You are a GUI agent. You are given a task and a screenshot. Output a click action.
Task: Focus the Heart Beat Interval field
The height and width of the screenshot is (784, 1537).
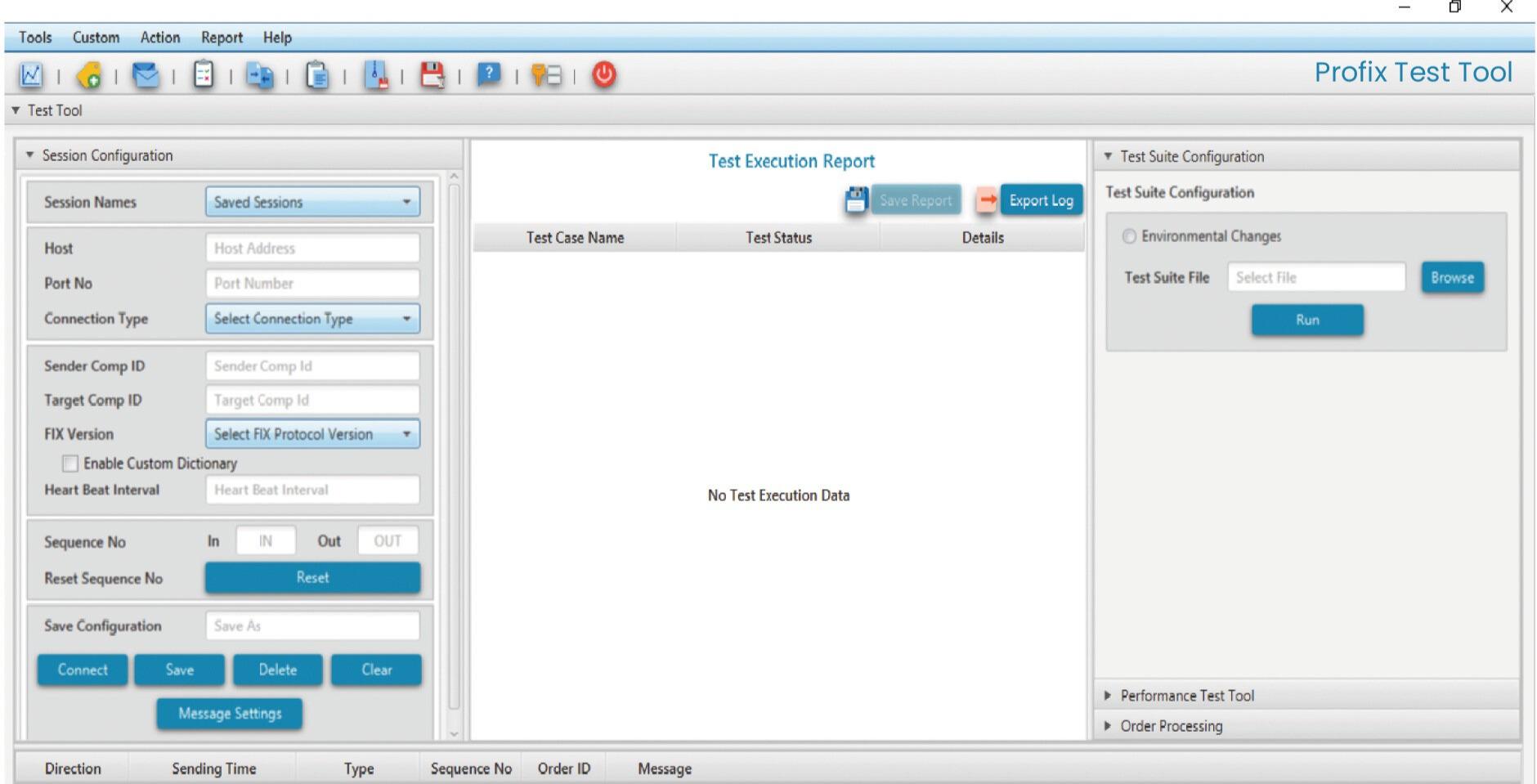coord(312,490)
